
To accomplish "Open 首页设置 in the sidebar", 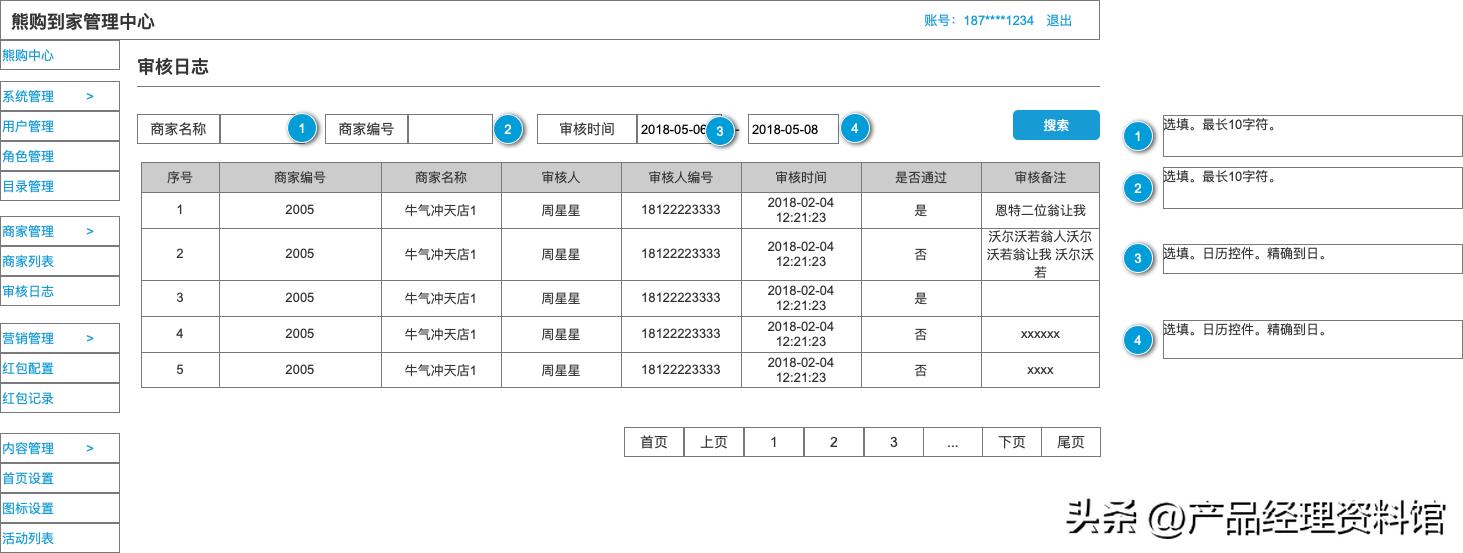I will (59, 479).
